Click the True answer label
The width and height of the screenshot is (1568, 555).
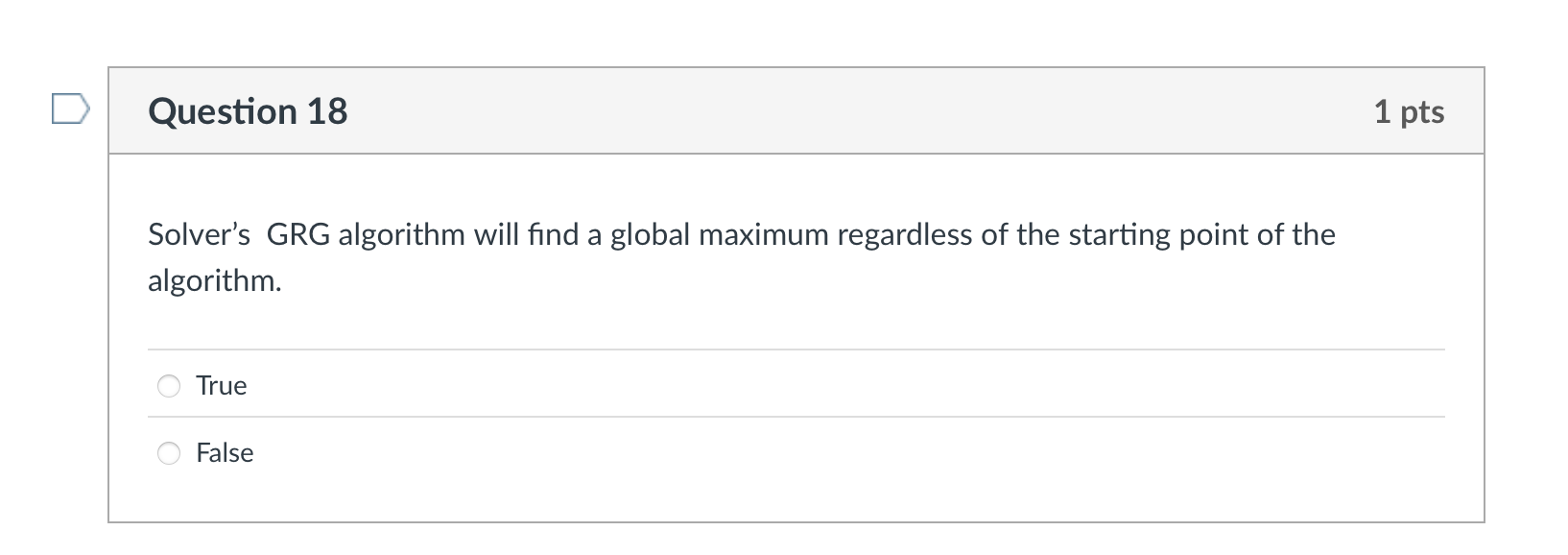pyautogui.click(x=221, y=385)
